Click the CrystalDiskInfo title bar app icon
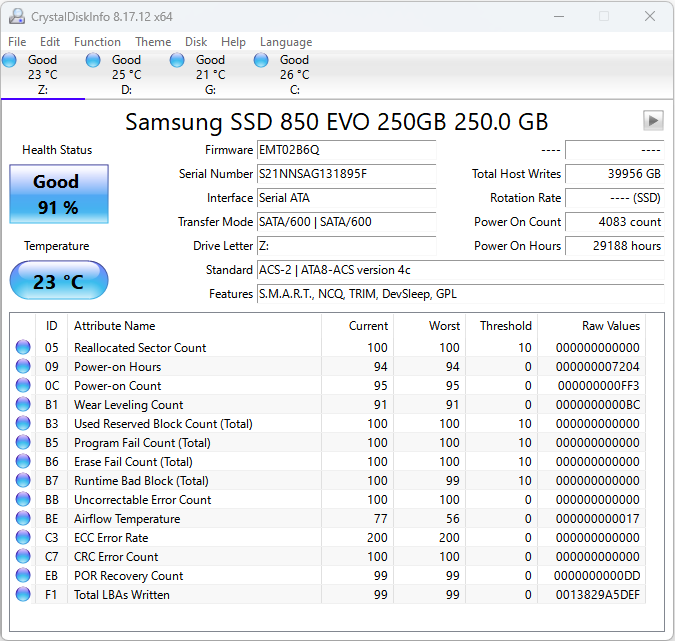675x641 pixels. pyautogui.click(x=16, y=16)
